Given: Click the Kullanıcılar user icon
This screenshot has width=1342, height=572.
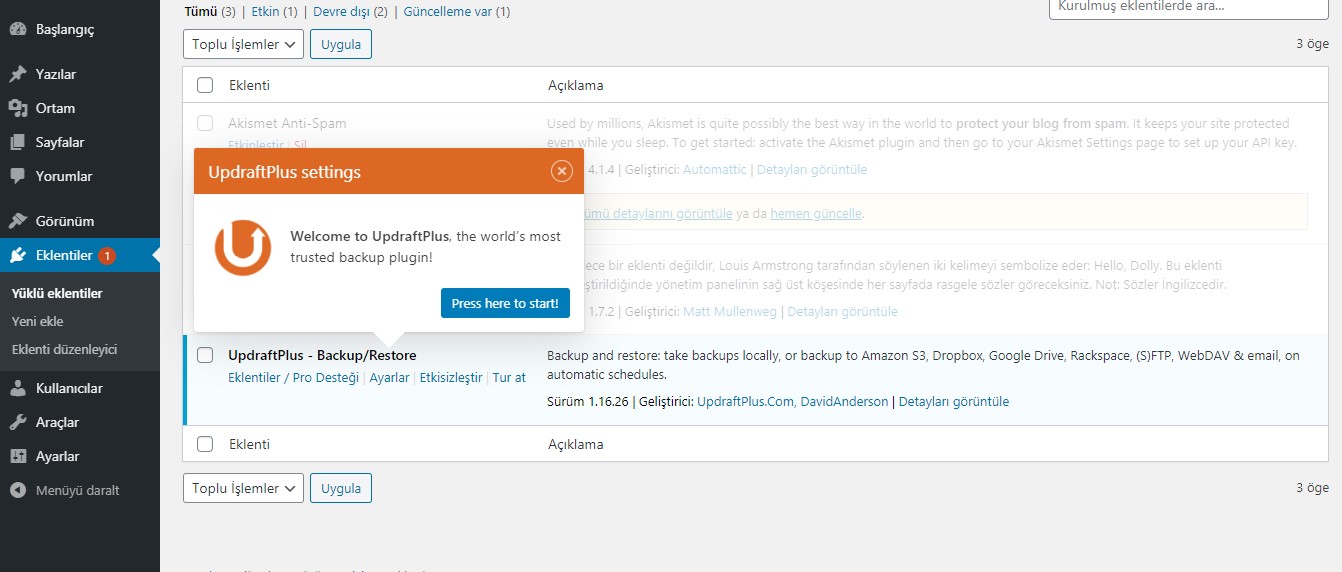Looking at the screenshot, I should (x=17, y=388).
